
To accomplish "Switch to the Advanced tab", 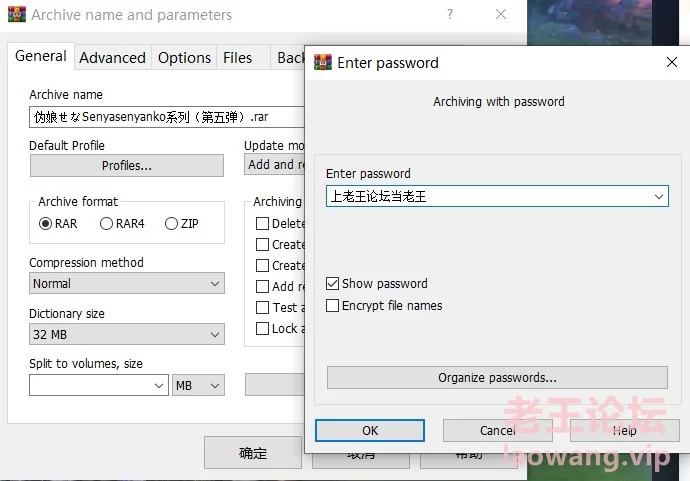I will [x=113, y=58].
